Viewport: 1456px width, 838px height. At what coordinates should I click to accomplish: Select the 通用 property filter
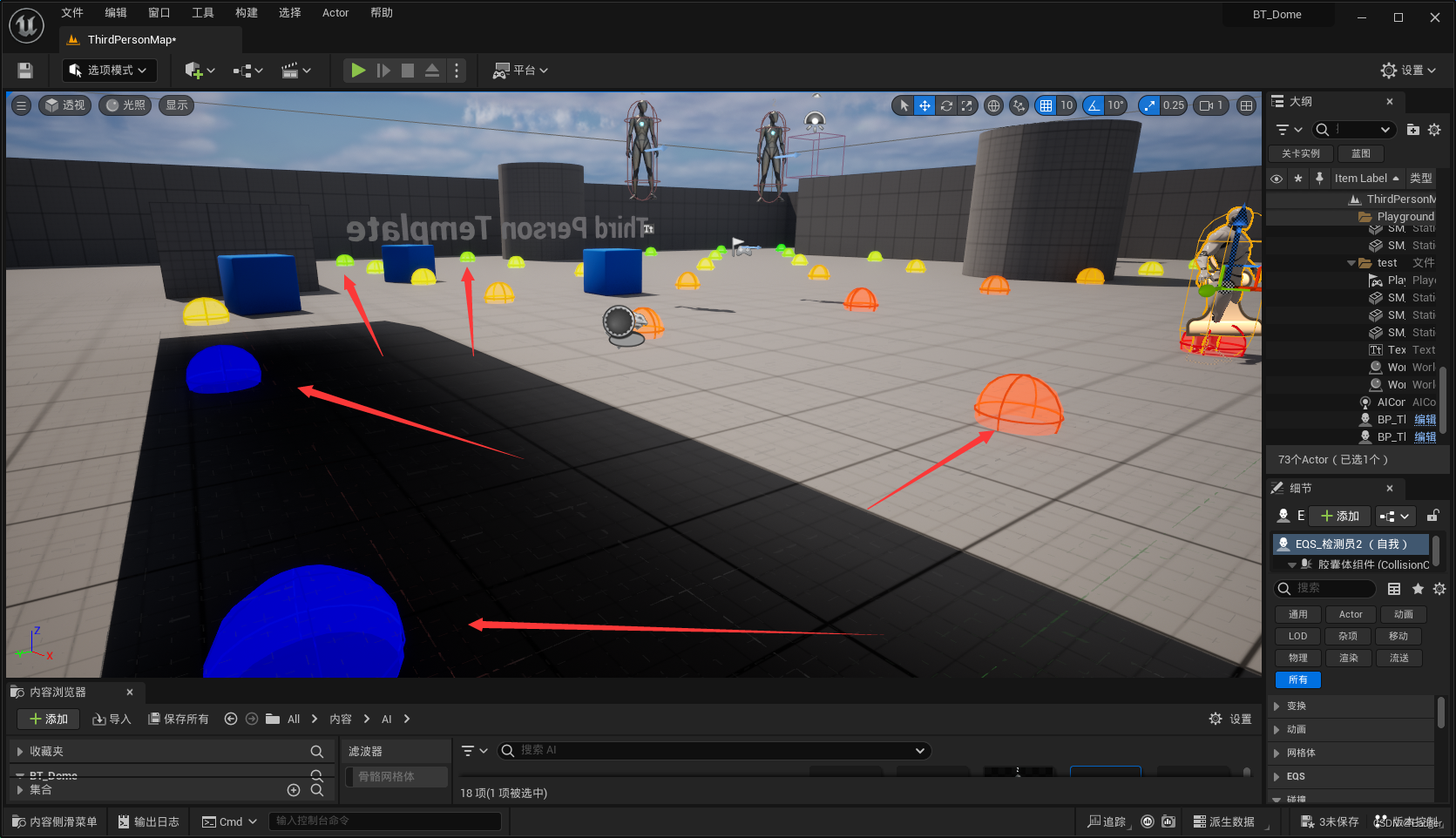click(1298, 614)
